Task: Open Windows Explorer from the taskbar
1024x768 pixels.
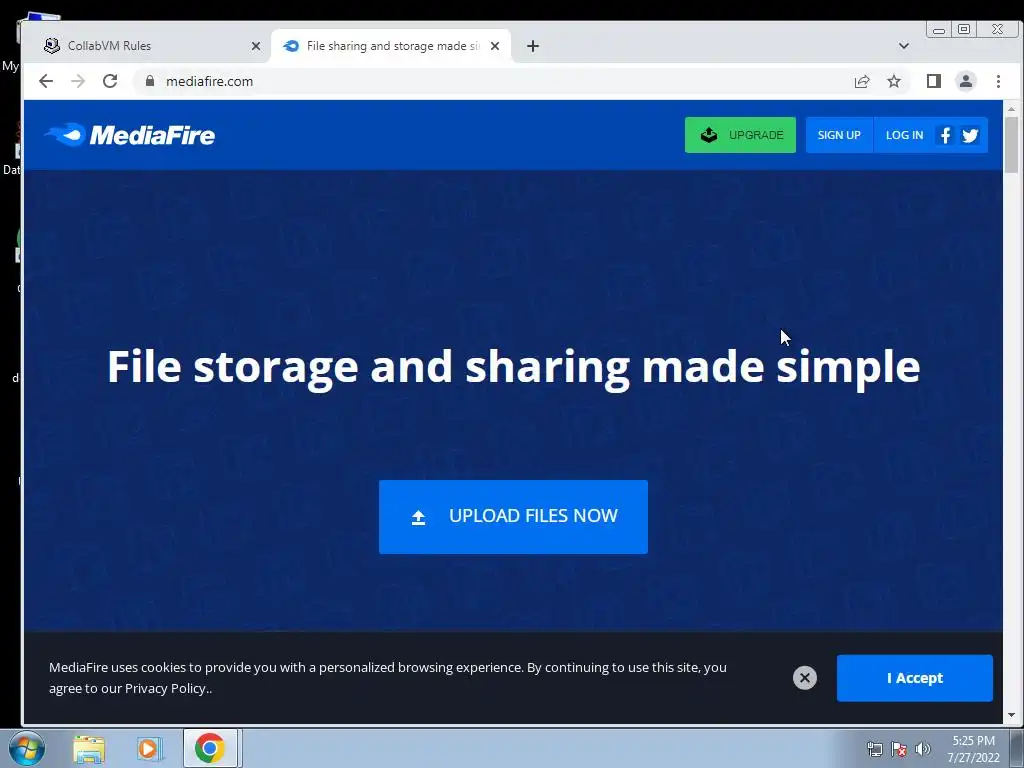Action: (89, 748)
